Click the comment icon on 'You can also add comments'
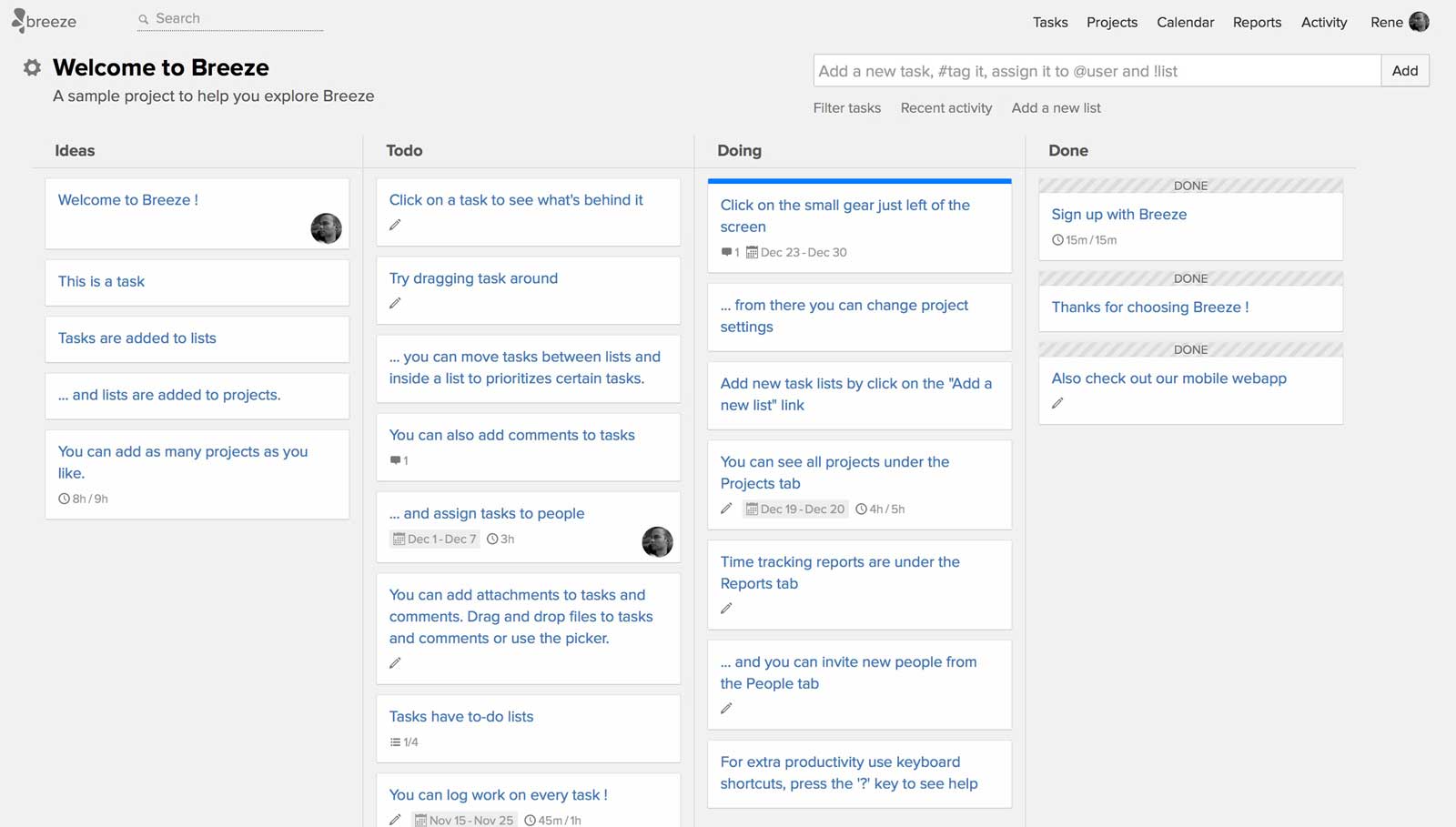This screenshot has width=1456, height=827. click(x=395, y=460)
